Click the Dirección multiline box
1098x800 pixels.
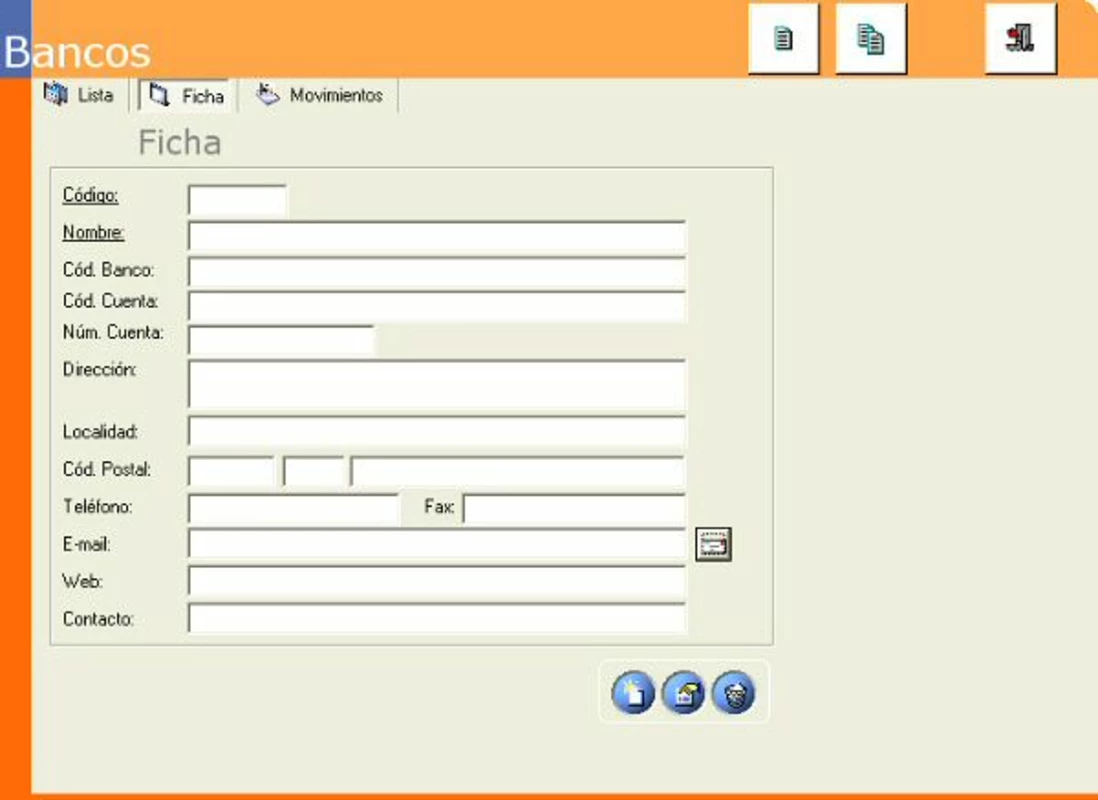click(x=437, y=385)
